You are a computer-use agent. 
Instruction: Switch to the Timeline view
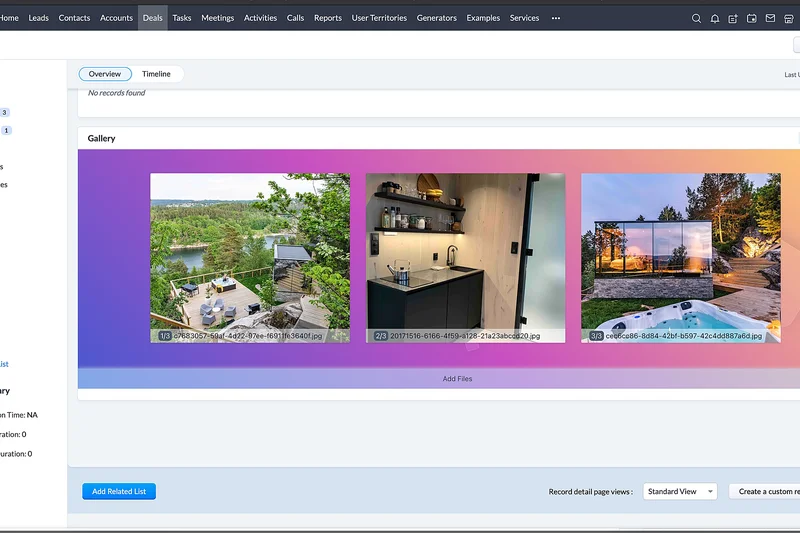156,74
